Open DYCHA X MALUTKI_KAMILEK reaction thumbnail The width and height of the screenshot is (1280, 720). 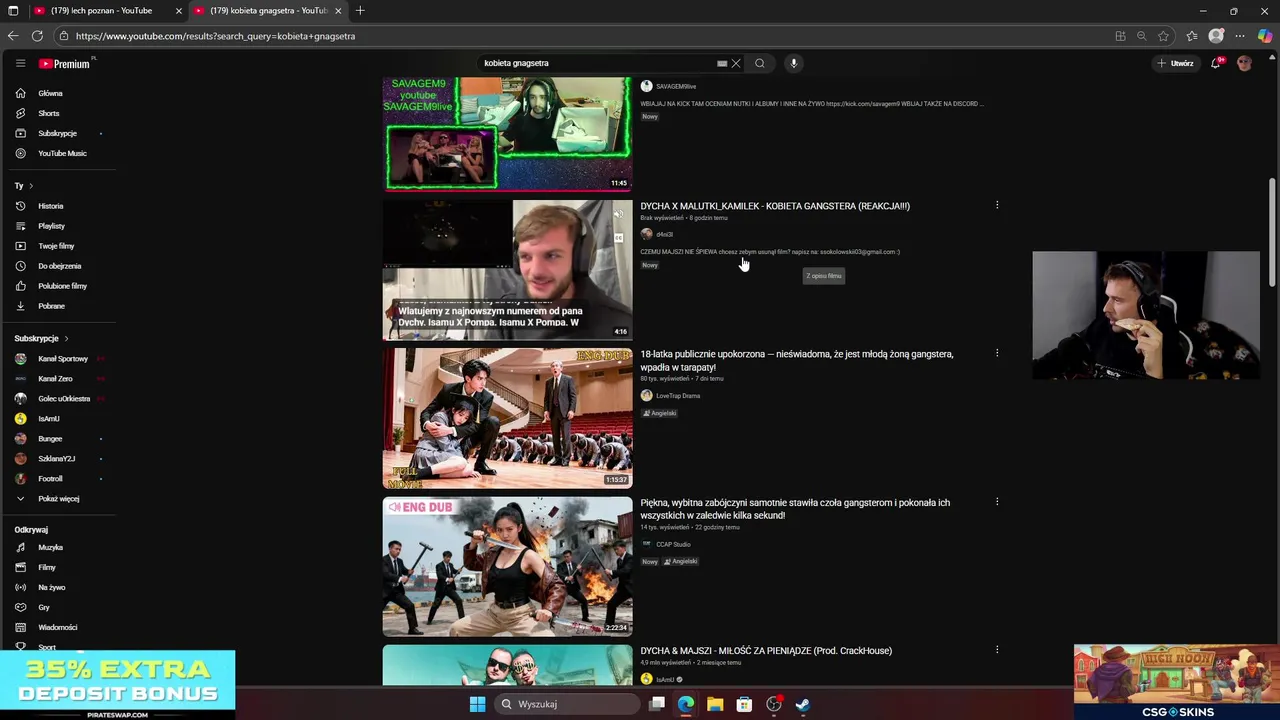coord(507,270)
